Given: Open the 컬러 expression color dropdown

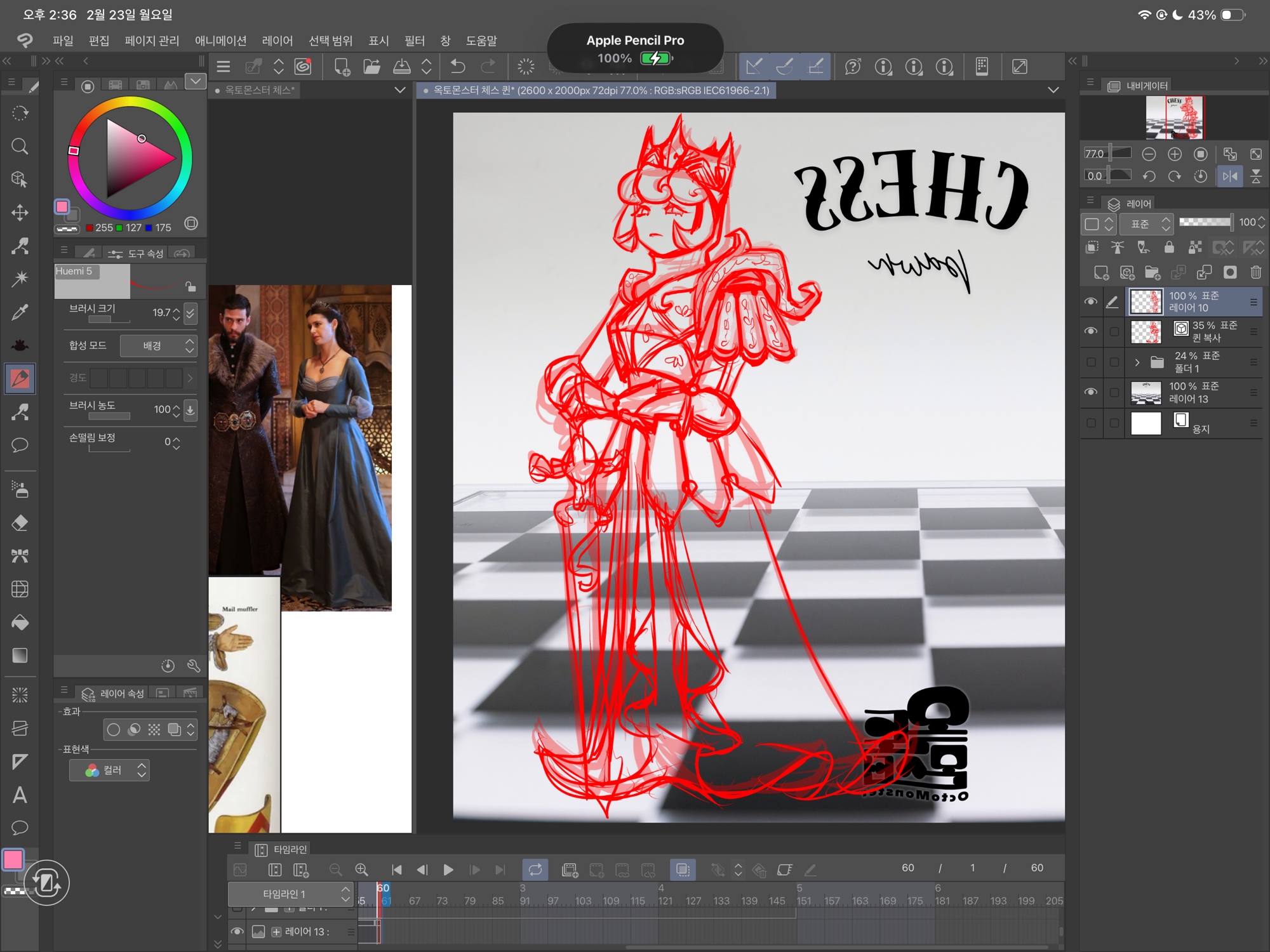Looking at the screenshot, I should point(109,770).
